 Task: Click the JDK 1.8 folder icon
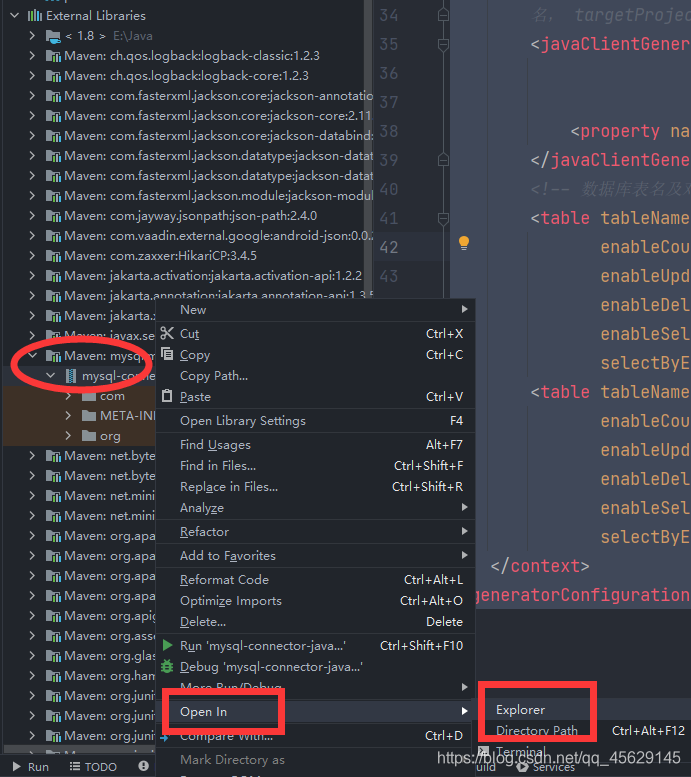coord(53,36)
